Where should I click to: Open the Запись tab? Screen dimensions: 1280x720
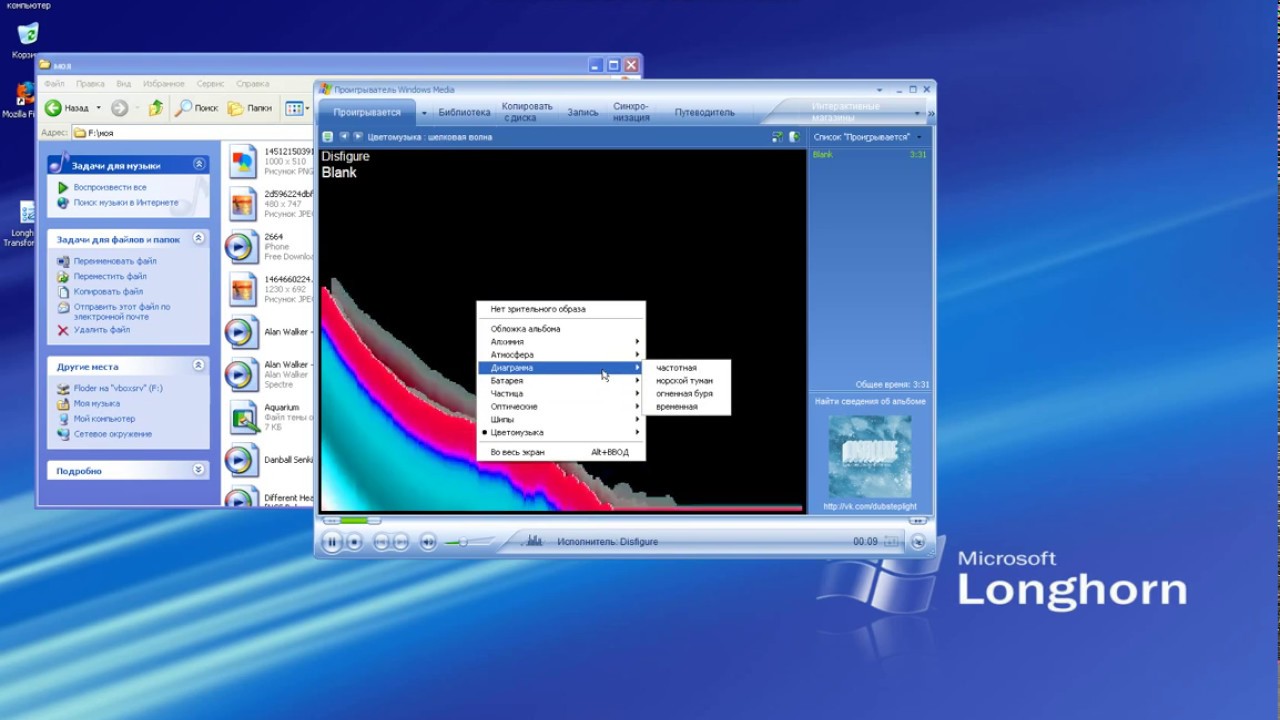point(583,113)
